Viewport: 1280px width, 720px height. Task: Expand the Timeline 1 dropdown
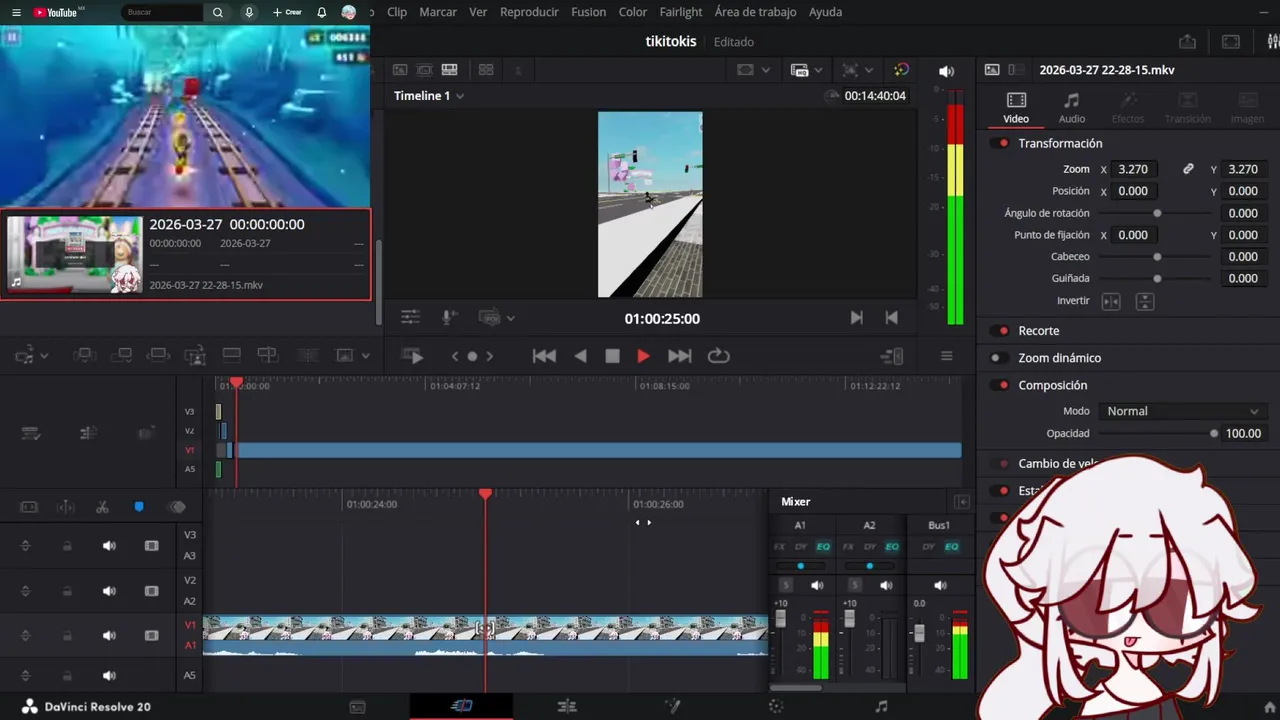click(x=459, y=96)
